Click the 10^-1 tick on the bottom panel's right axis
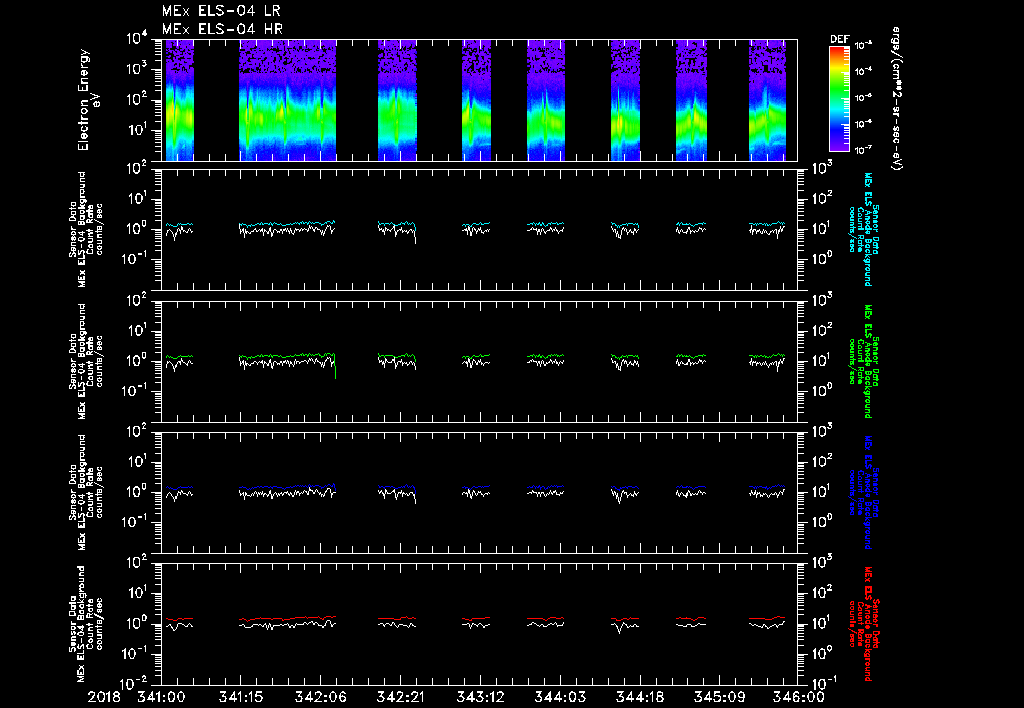 click(822, 683)
